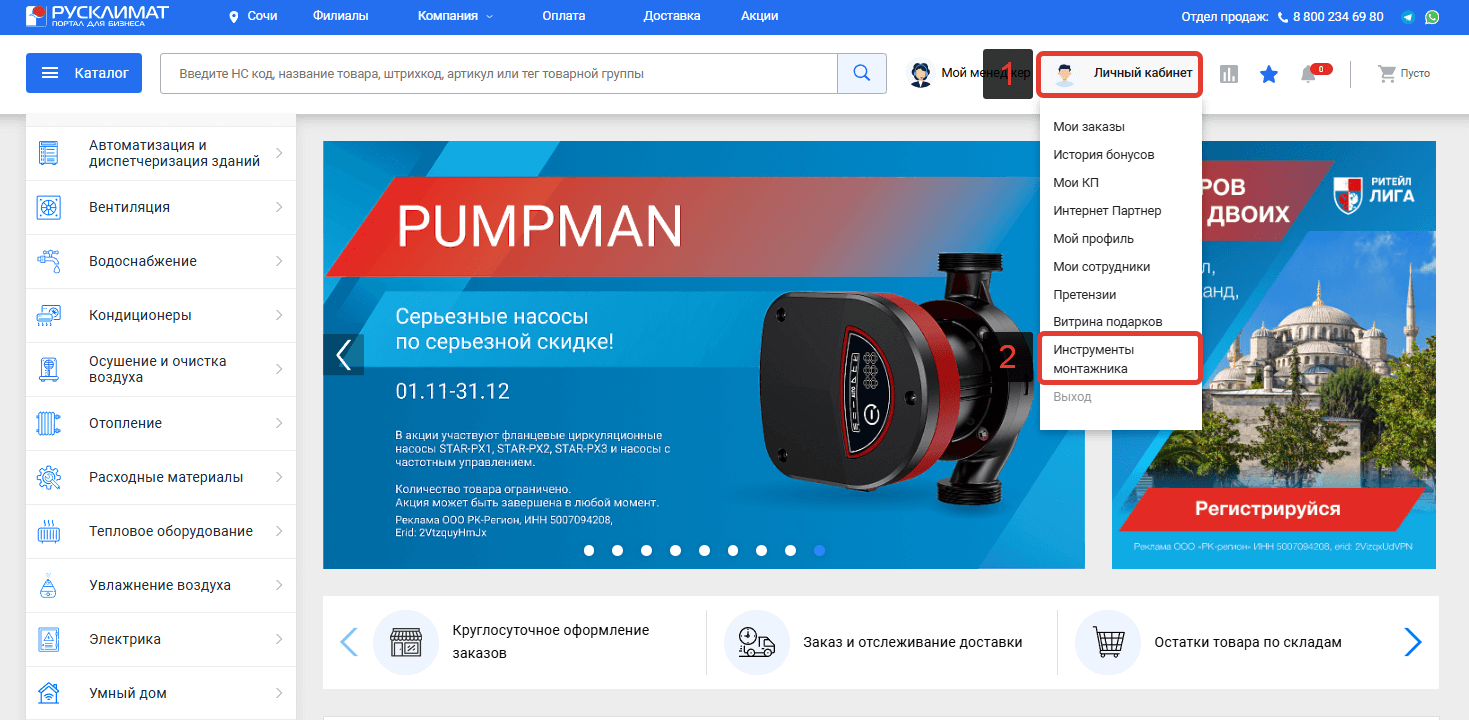Click the round-the-clock ordering shop icon
The image size is (1469, 720).
pos(406,642)
